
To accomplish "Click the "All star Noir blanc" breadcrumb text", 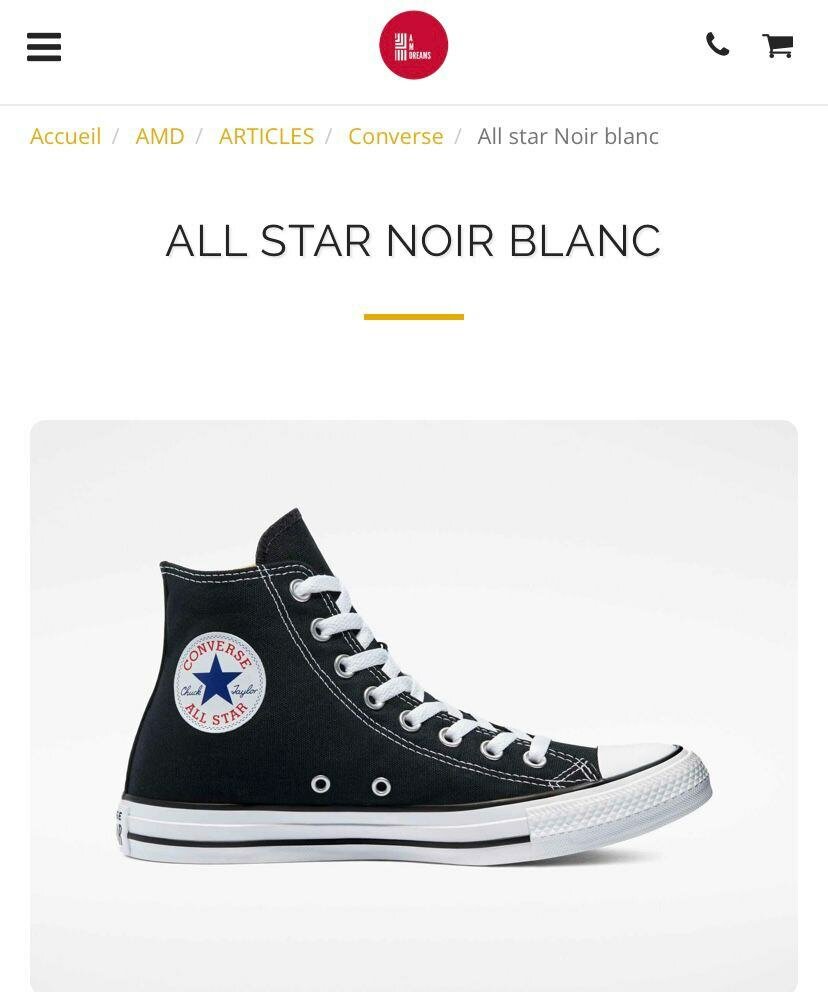I will 567,136.
